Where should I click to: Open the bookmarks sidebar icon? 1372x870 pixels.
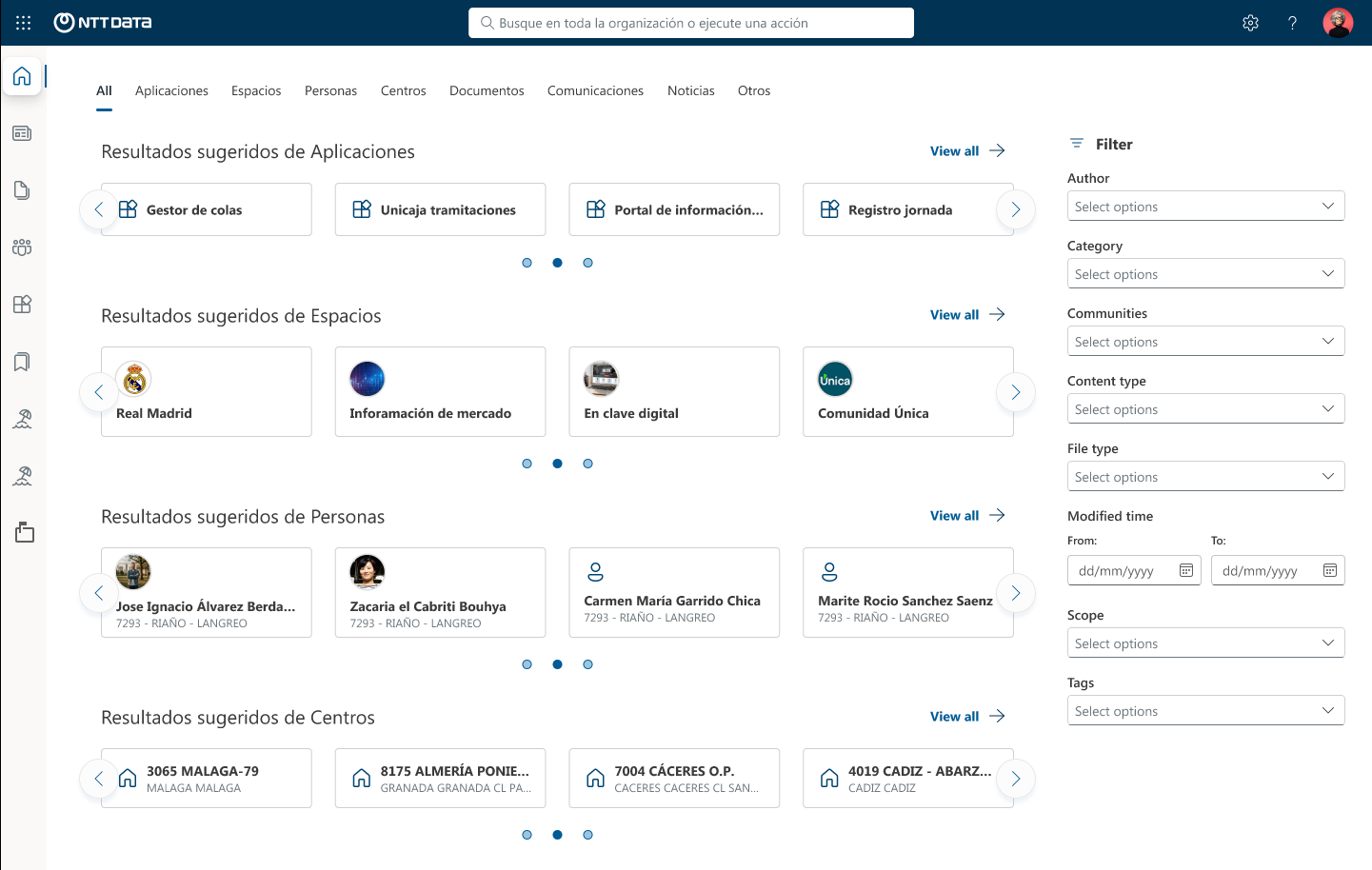pos(22,362)
